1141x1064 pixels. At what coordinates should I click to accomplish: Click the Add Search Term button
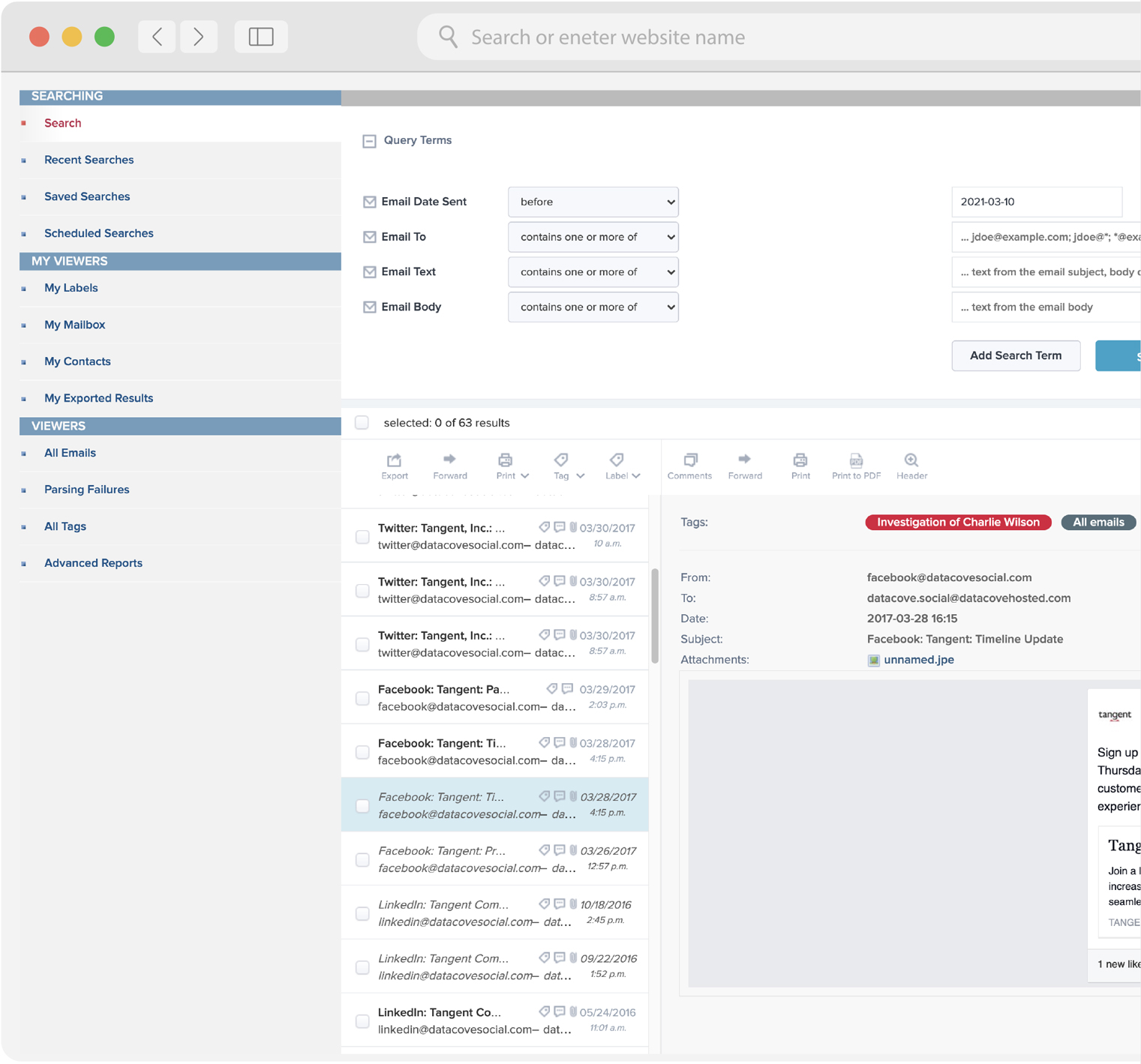tap(1016, 355)
